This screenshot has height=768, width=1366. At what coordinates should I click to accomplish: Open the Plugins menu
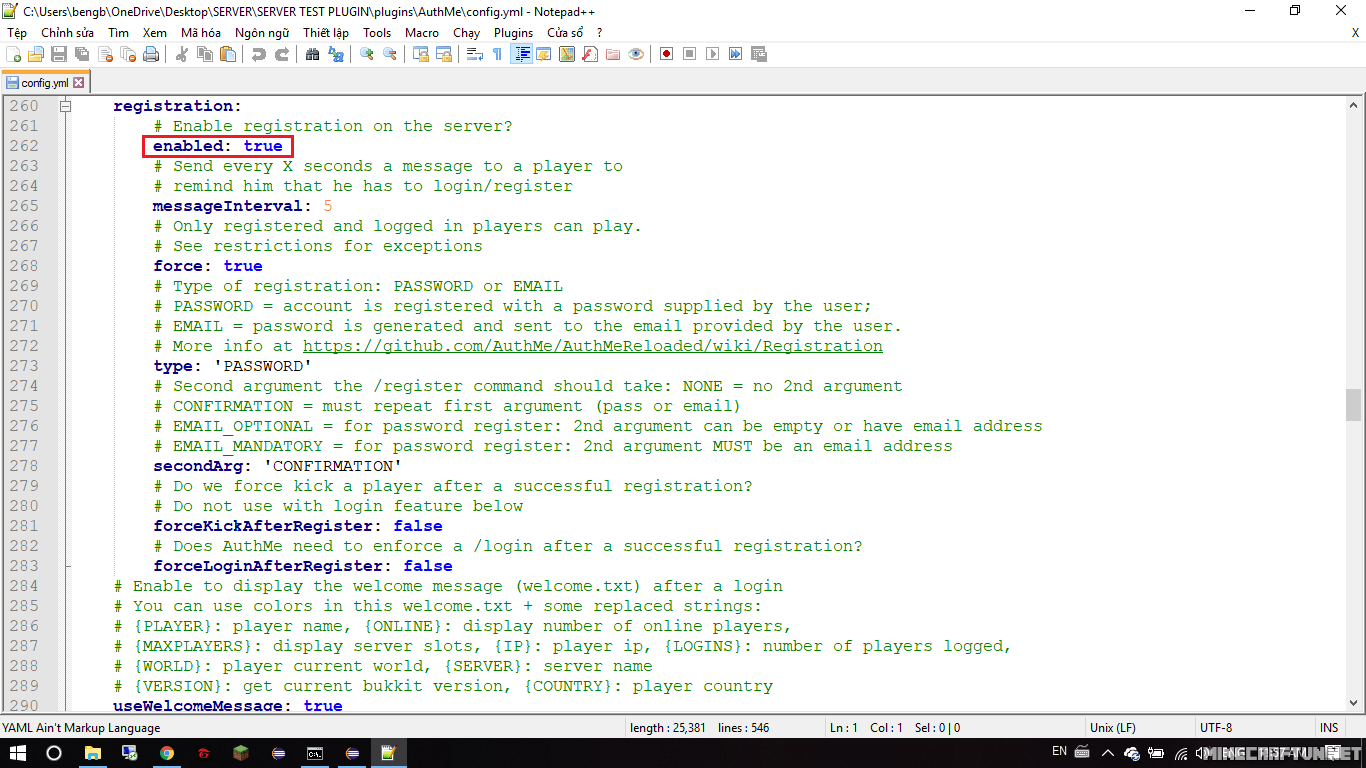tap(513, 32)
